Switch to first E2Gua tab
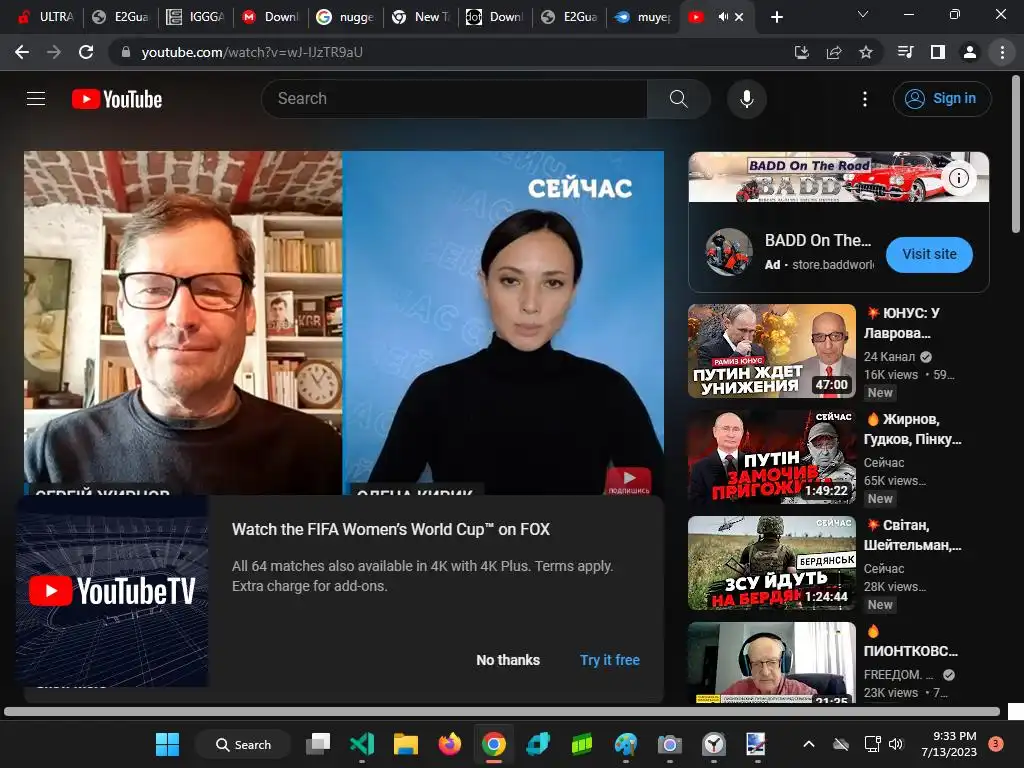 pyautogui.click(x=121, y=17)
